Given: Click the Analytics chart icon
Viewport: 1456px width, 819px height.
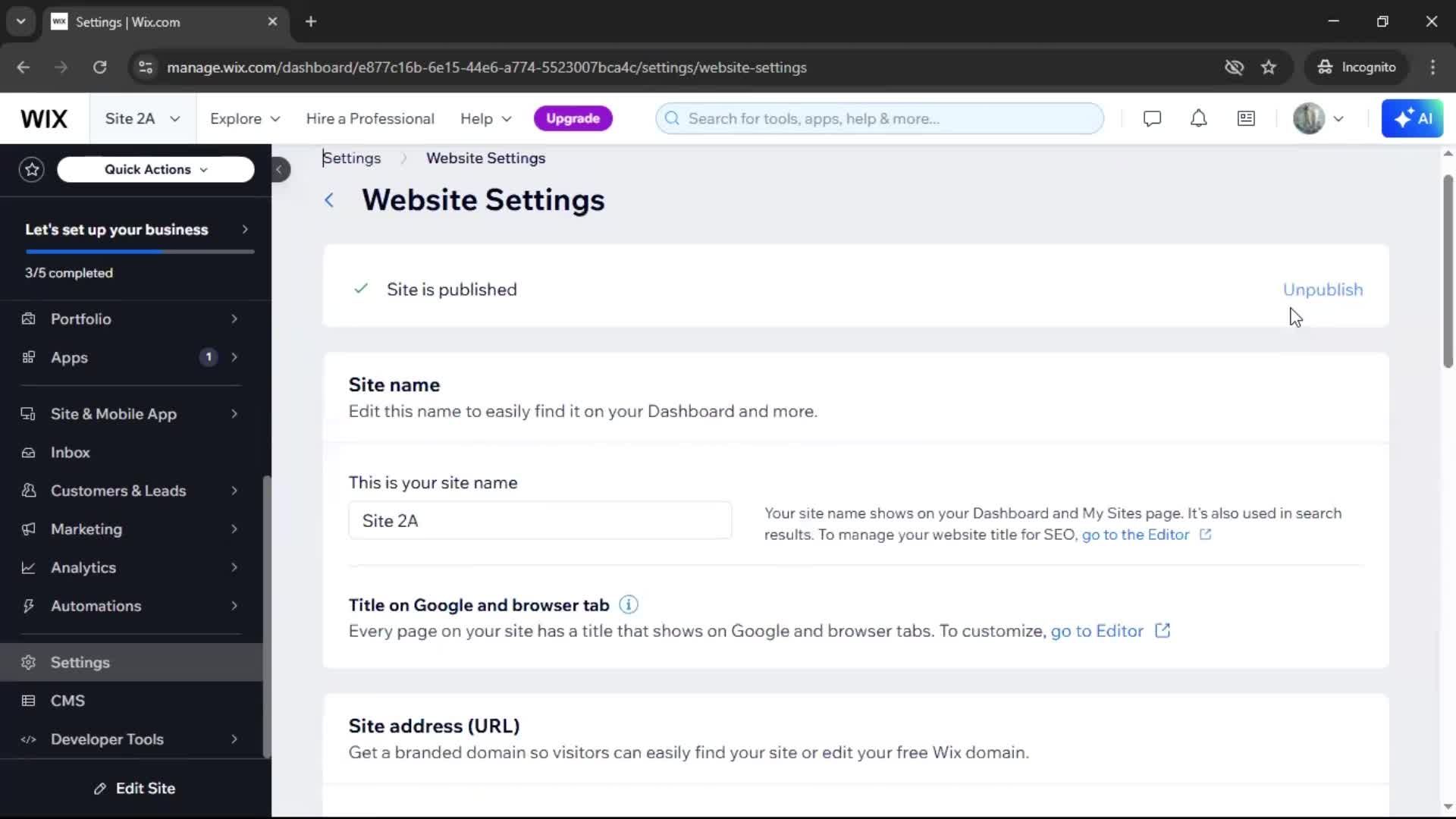Looking at the screenshot, I should (x=29, y=567).
